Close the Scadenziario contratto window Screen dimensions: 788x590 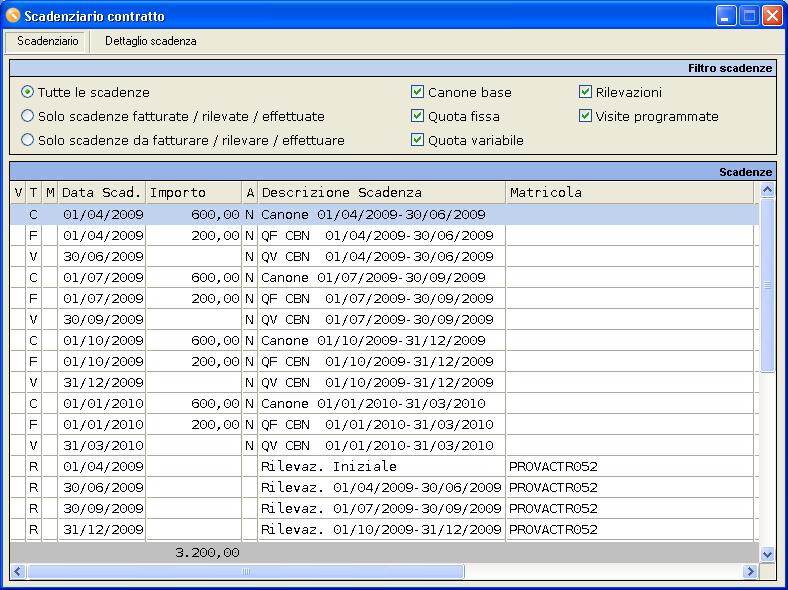click(772, 16)
